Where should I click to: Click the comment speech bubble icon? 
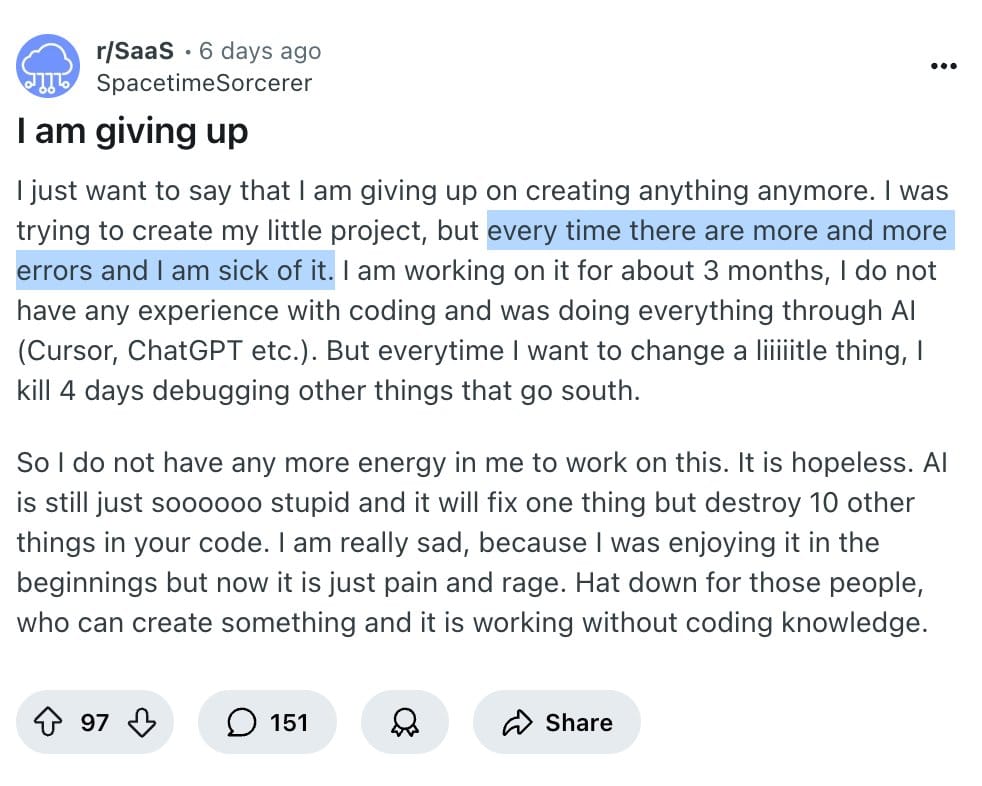241,722
